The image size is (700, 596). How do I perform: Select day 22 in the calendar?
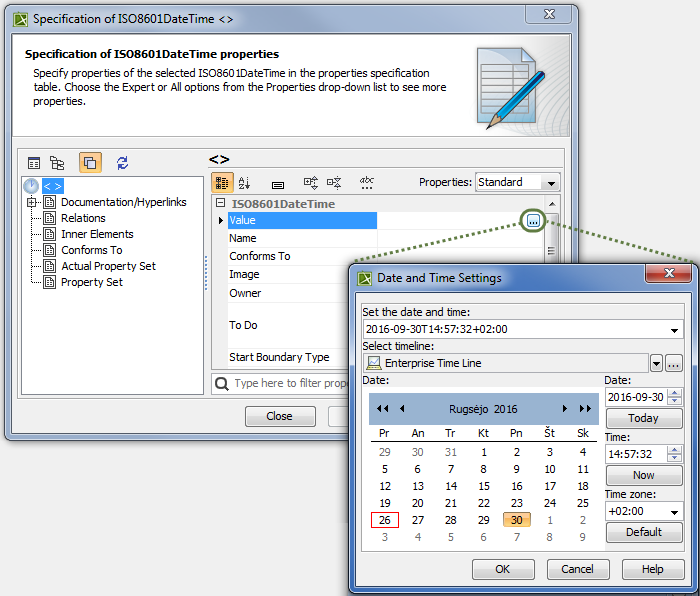pos(483,503)
